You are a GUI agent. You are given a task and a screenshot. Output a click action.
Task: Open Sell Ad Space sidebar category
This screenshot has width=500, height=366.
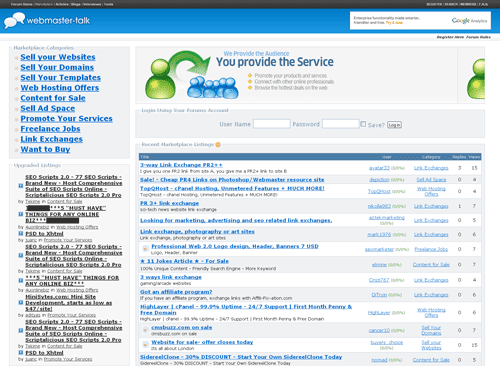coord(48,108)
